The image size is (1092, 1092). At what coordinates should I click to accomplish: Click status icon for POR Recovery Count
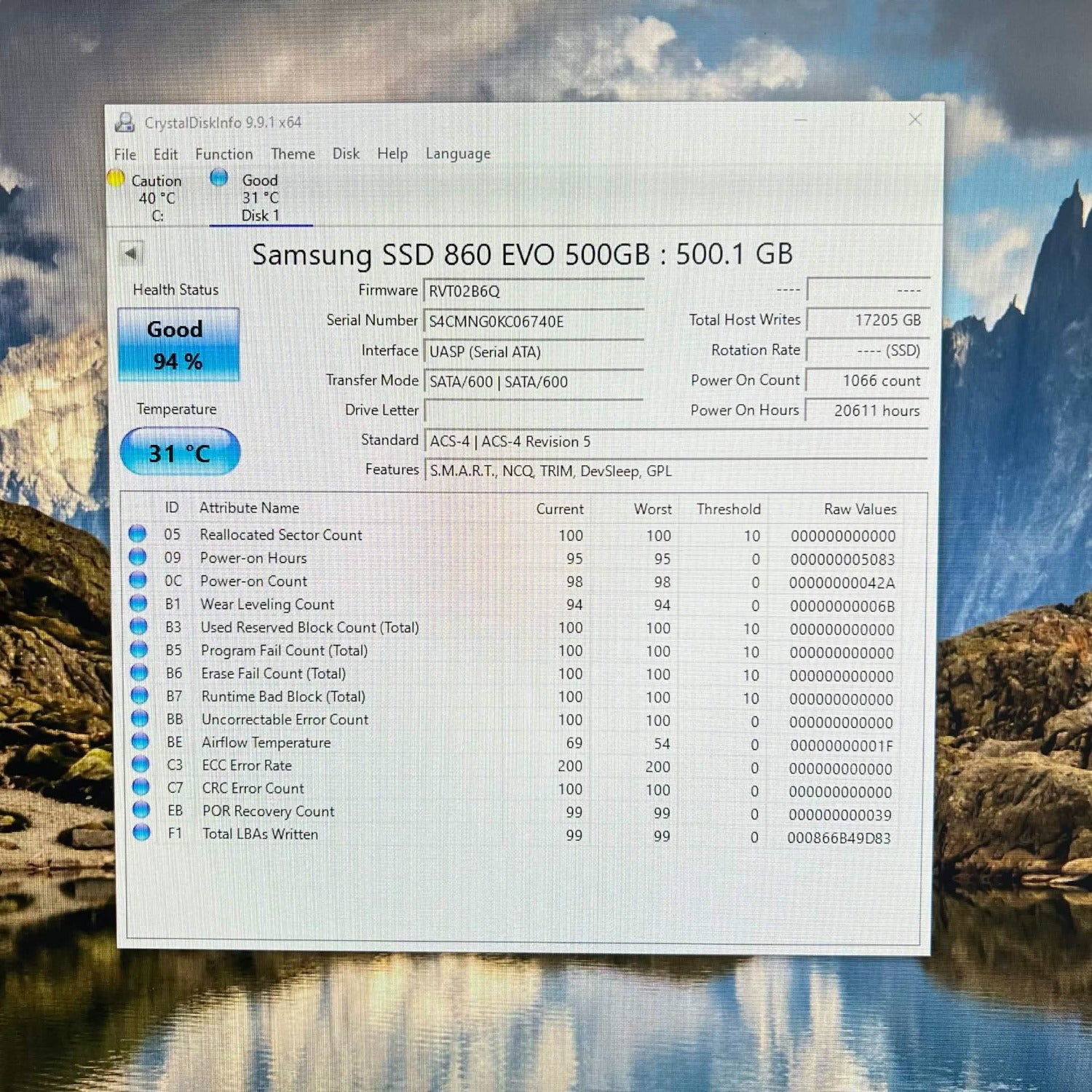(141, 810)
